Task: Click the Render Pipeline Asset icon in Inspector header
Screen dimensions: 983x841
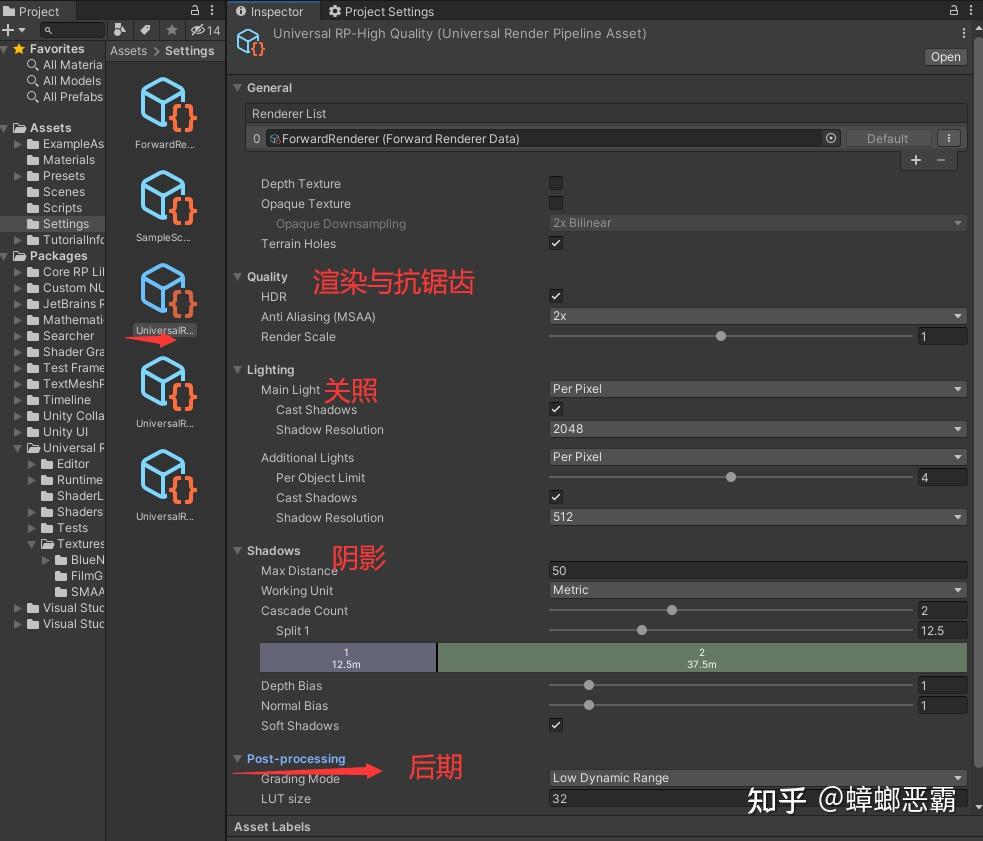Action: 250,42
